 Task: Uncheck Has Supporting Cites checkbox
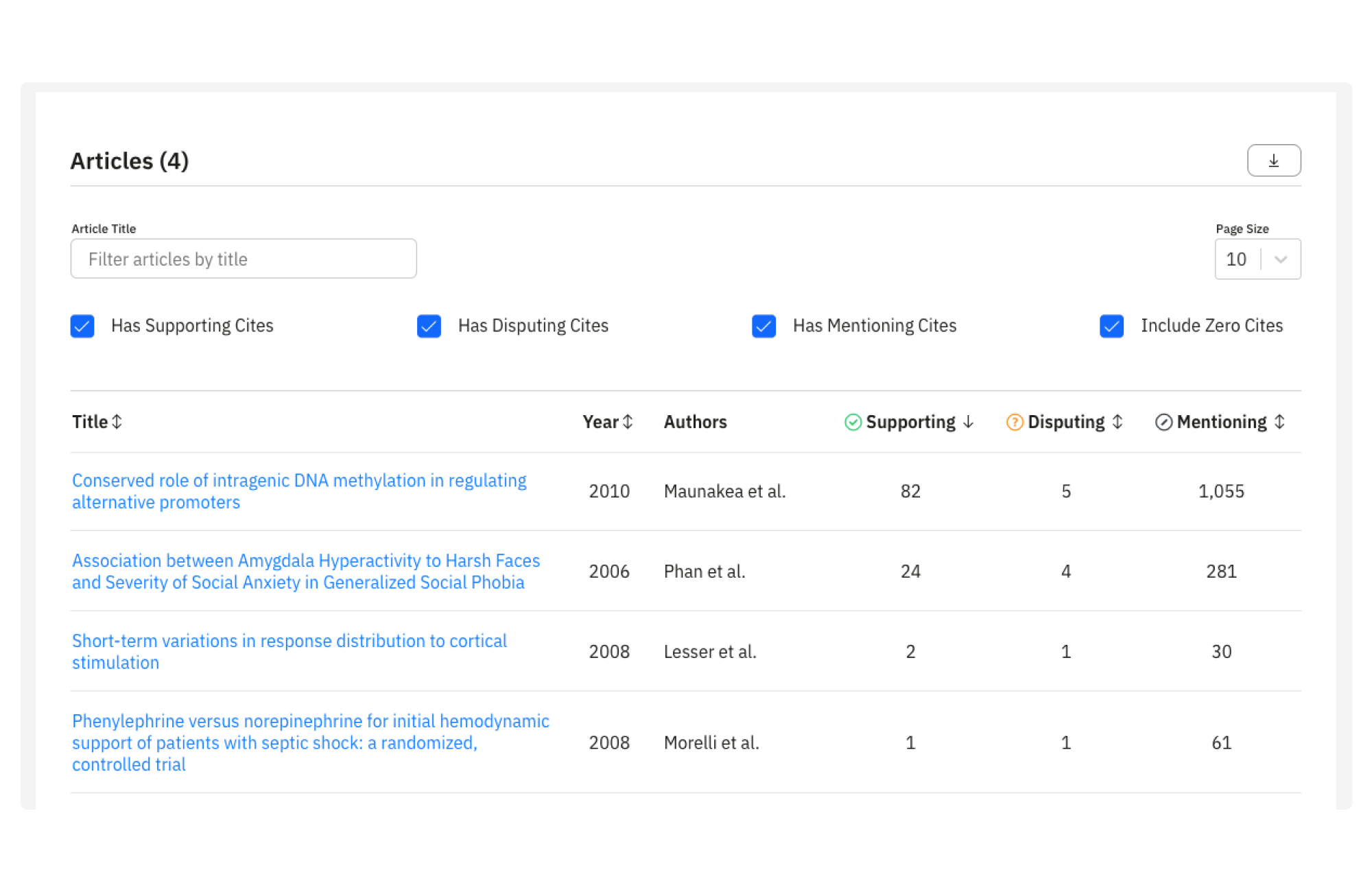(x=82, y=326)
